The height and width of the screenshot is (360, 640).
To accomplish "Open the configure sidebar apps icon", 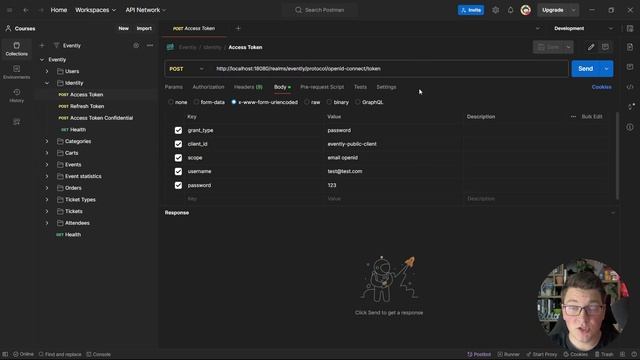I will pos(16,122).
